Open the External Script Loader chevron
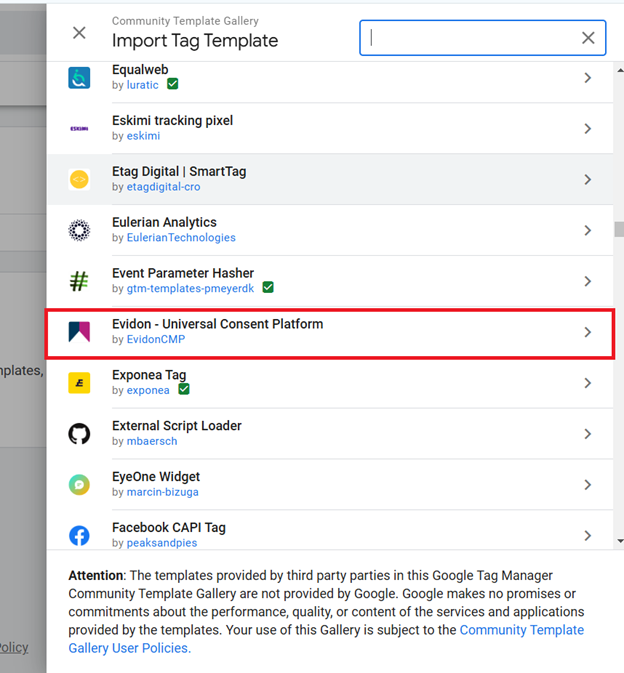 [x=588, y=434]
